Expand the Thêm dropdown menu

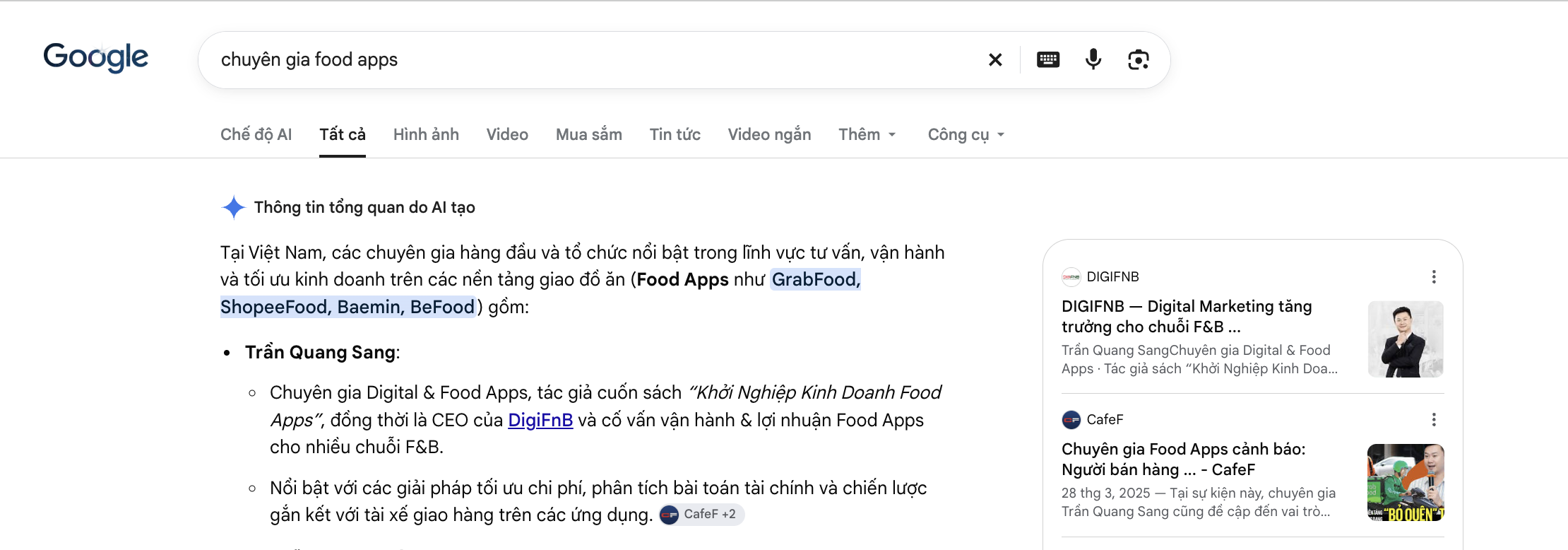click(x=867, y=134)
